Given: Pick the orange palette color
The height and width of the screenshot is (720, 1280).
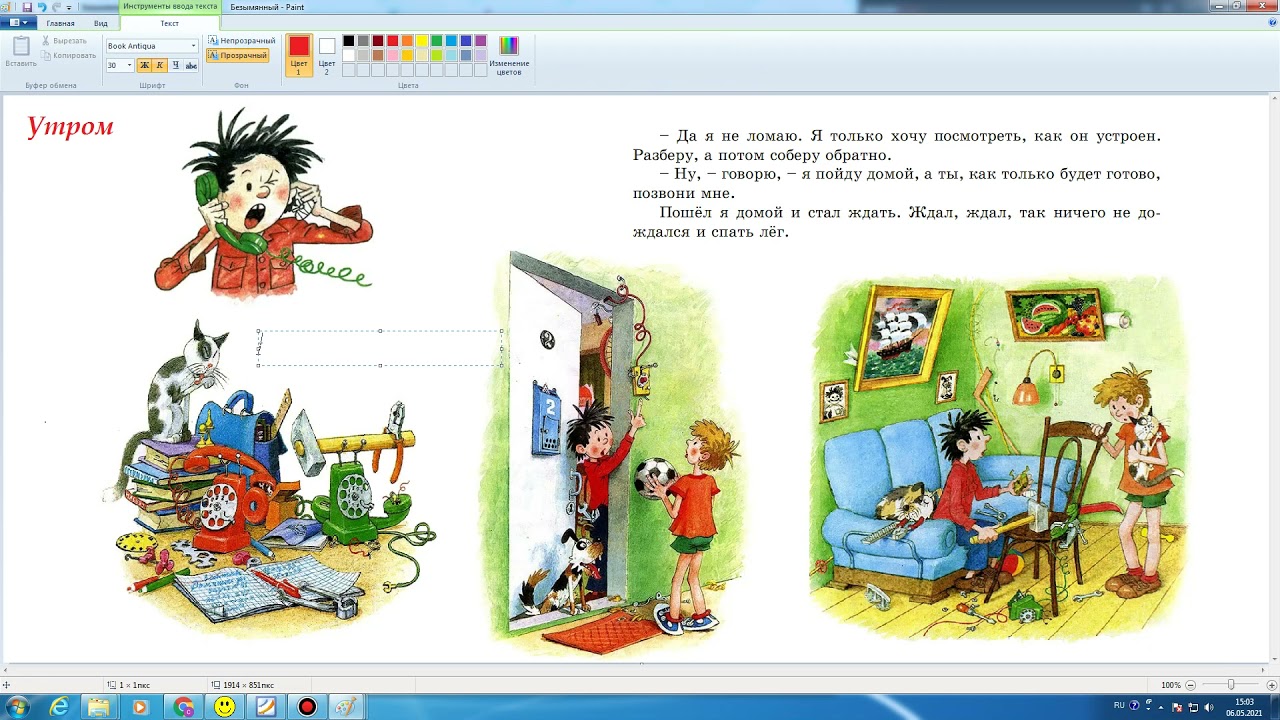Looking at the screenshot, I should [x=407, y=41].
